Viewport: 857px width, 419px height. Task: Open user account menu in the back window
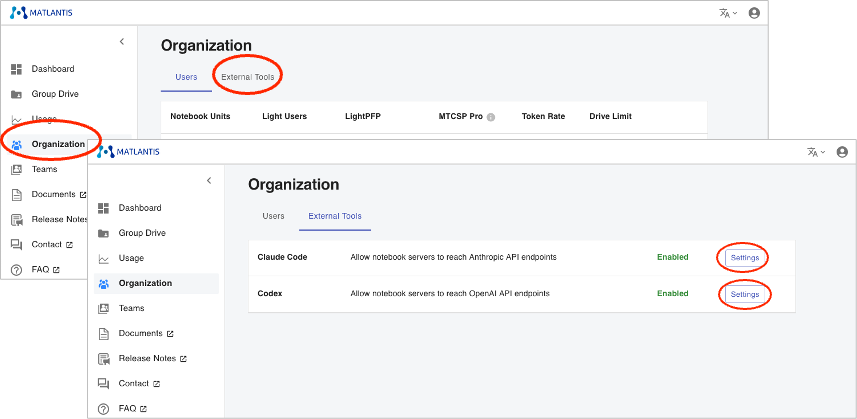(x=754, y=13)
